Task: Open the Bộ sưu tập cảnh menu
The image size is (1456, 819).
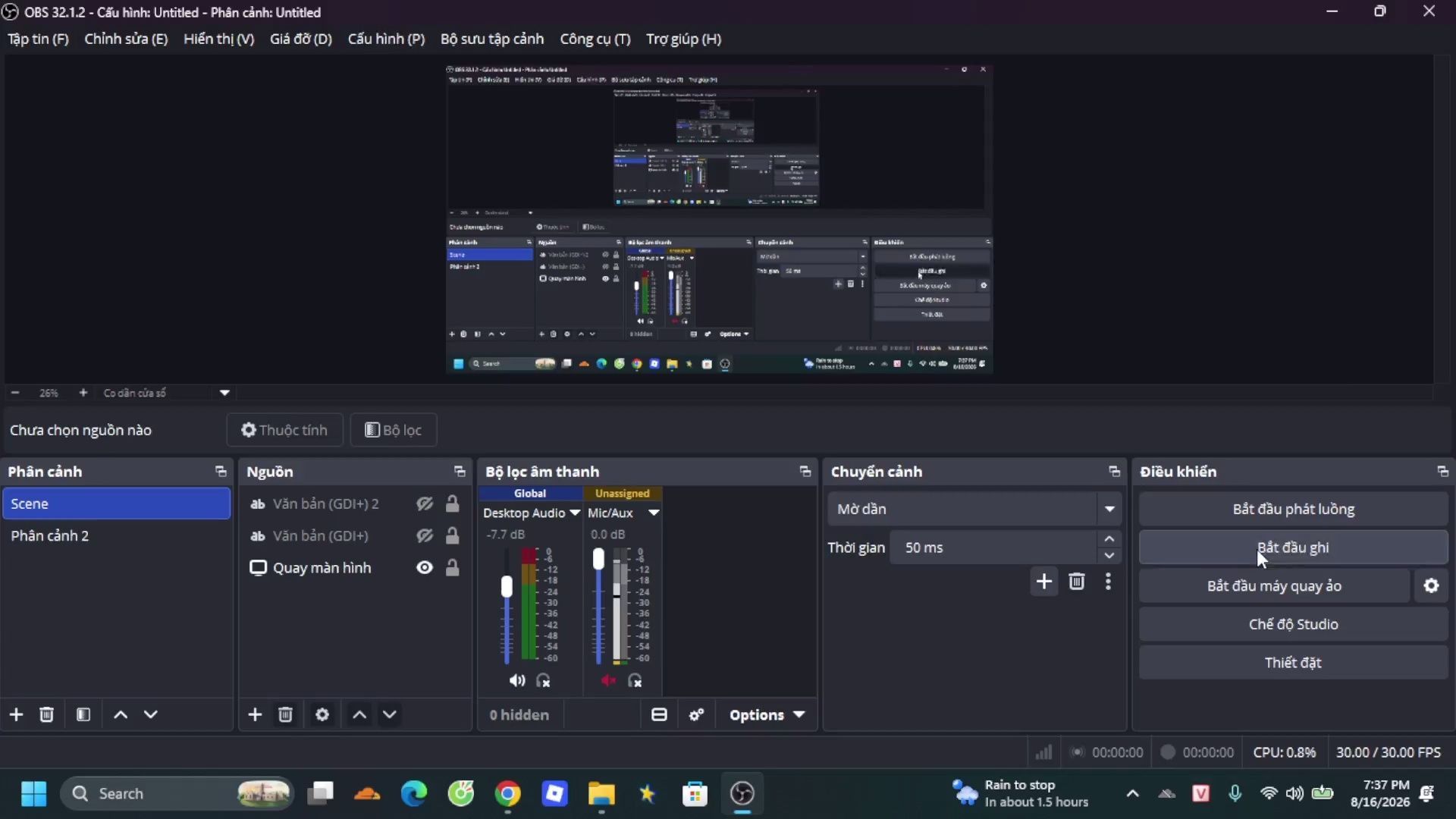Action: pyautogui.click(x=492, y=39)
